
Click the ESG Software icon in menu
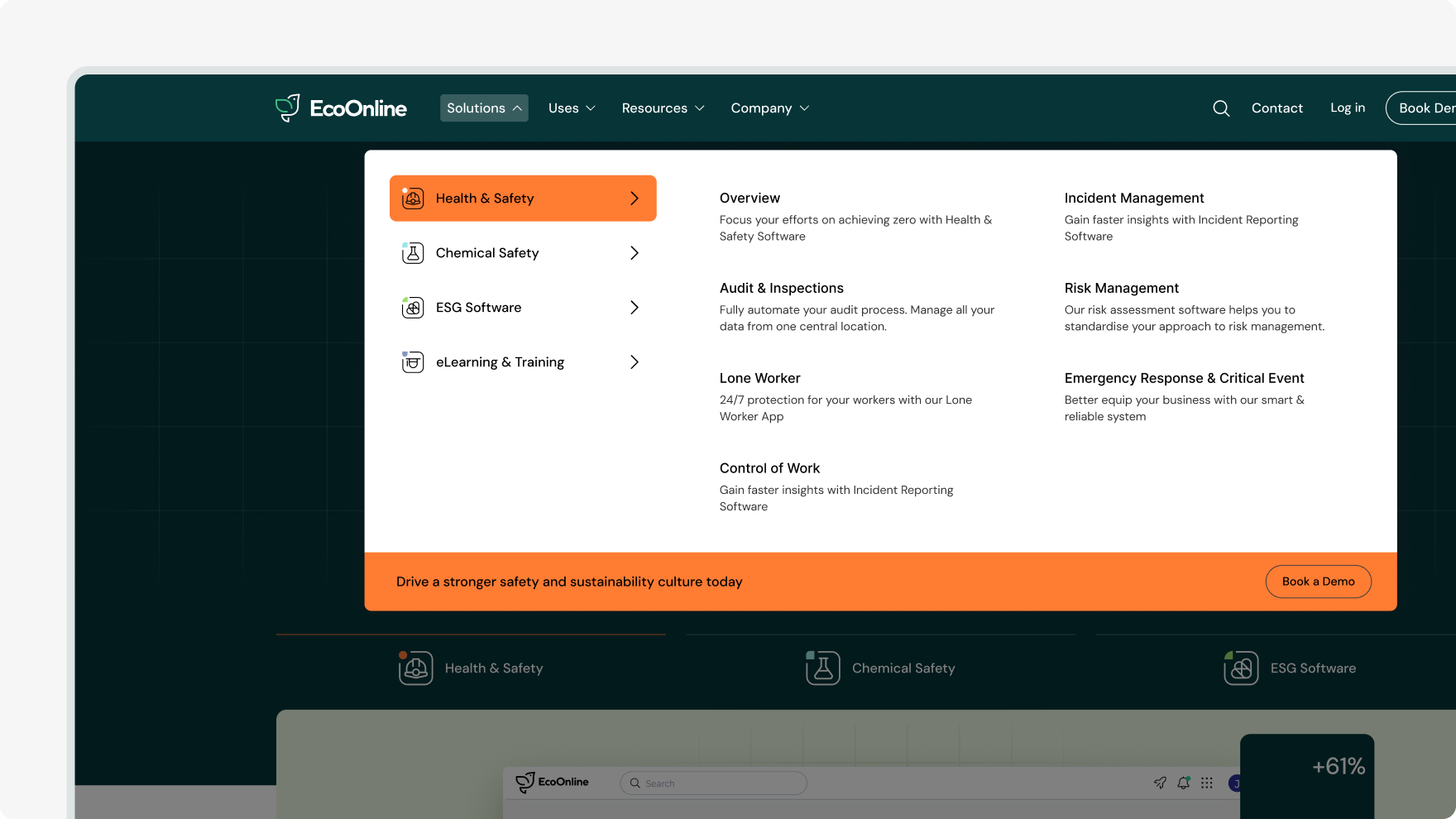(x=413, y=308)
